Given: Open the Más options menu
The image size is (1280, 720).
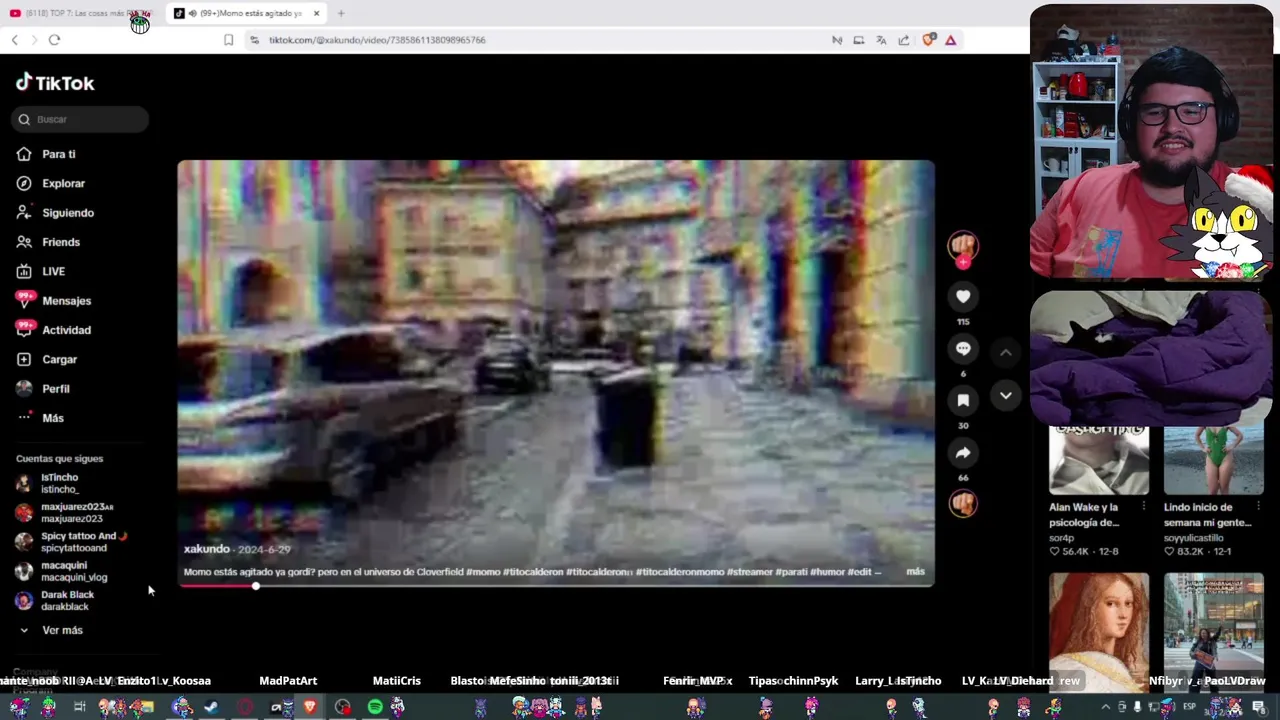Looking at the screenshot, I should 40,418.
